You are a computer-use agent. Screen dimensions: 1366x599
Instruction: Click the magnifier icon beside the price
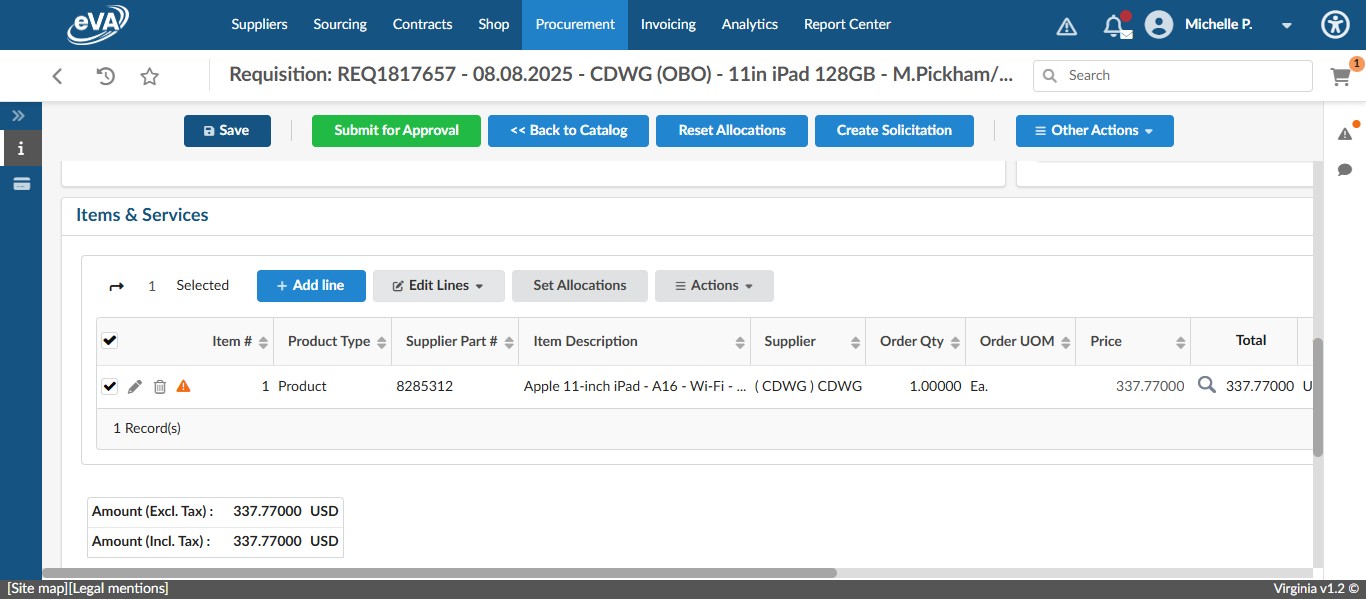click(x=1207, y=385)
